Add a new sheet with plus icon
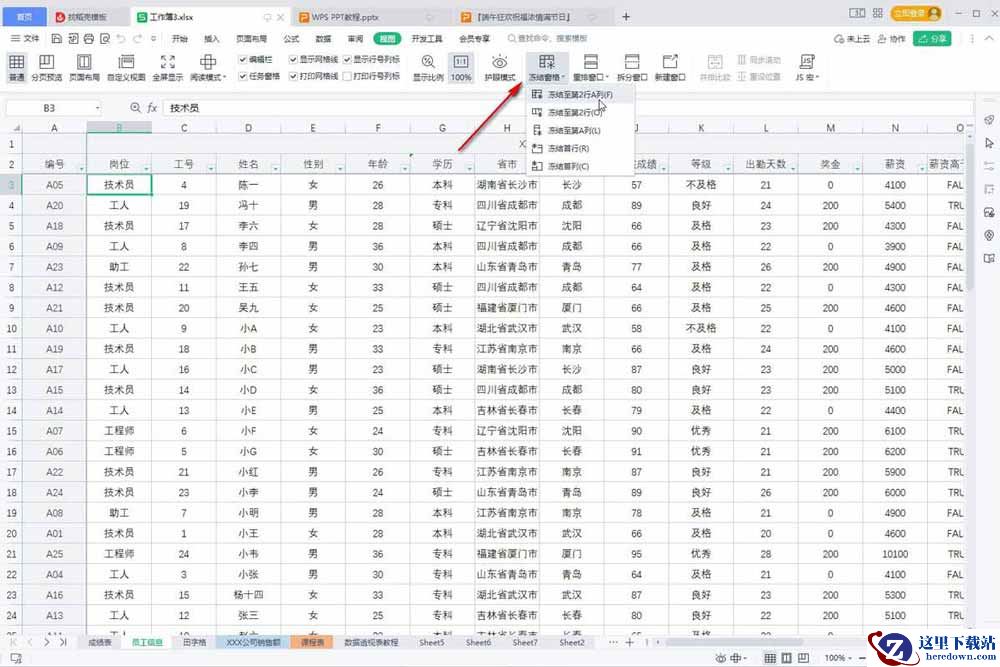The width and height of the screenshot is (1000, 667). tap(629, 642)
